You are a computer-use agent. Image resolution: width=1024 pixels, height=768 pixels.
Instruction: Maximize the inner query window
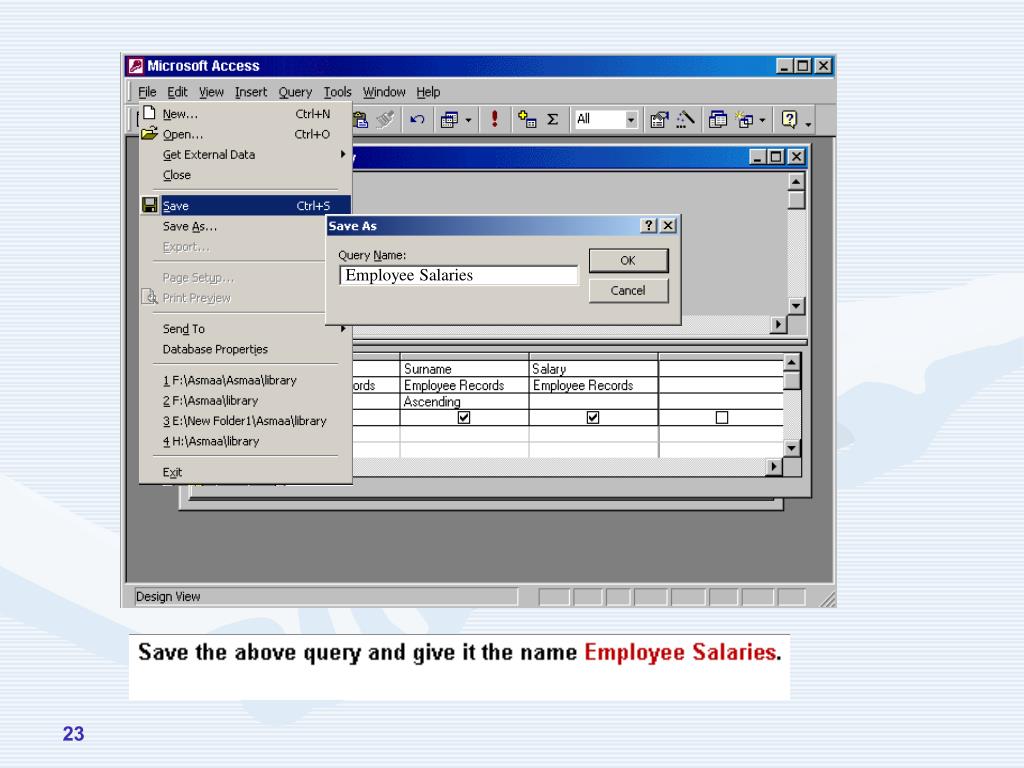click(x=776, y=157)
